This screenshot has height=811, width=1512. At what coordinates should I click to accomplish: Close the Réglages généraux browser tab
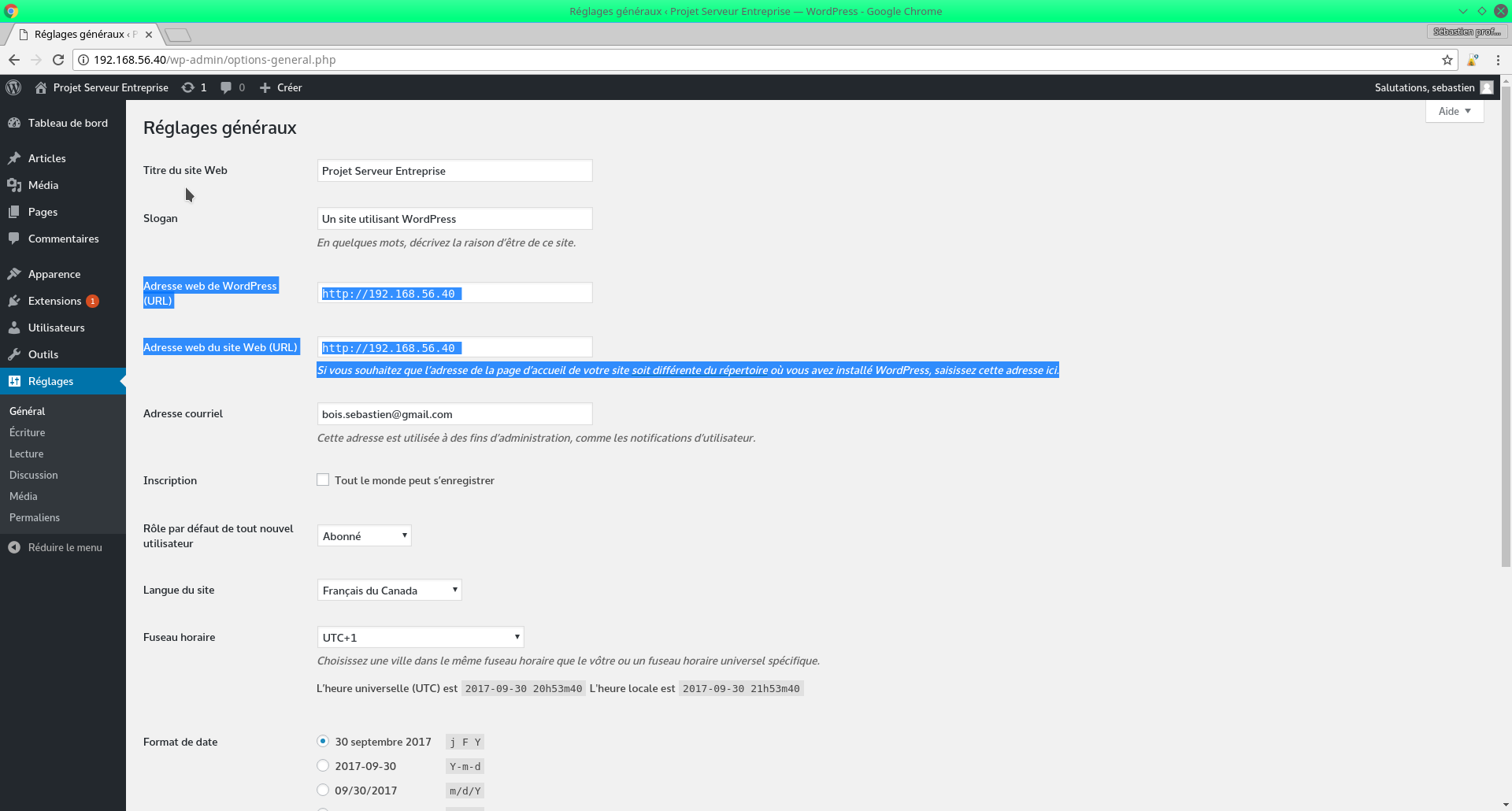[x=149, y=35]
